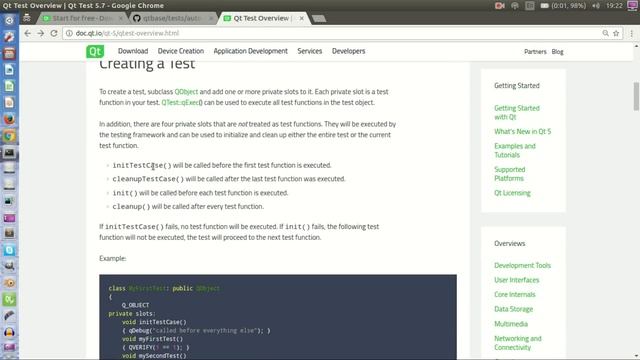Screen dimensions: 640x360
Task: Switch to the qtbase/tests GitHub tab
Action: coord(172,18)
